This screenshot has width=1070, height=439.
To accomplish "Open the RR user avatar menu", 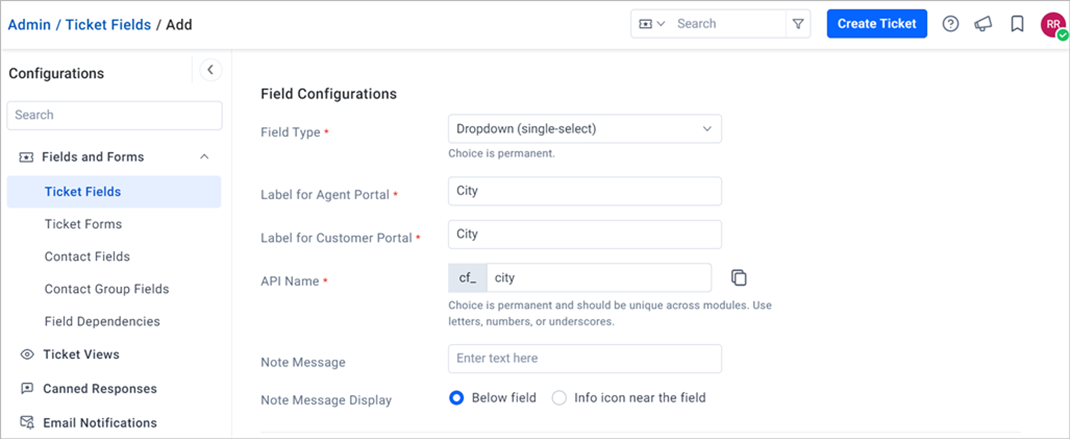I will 1053,25.
